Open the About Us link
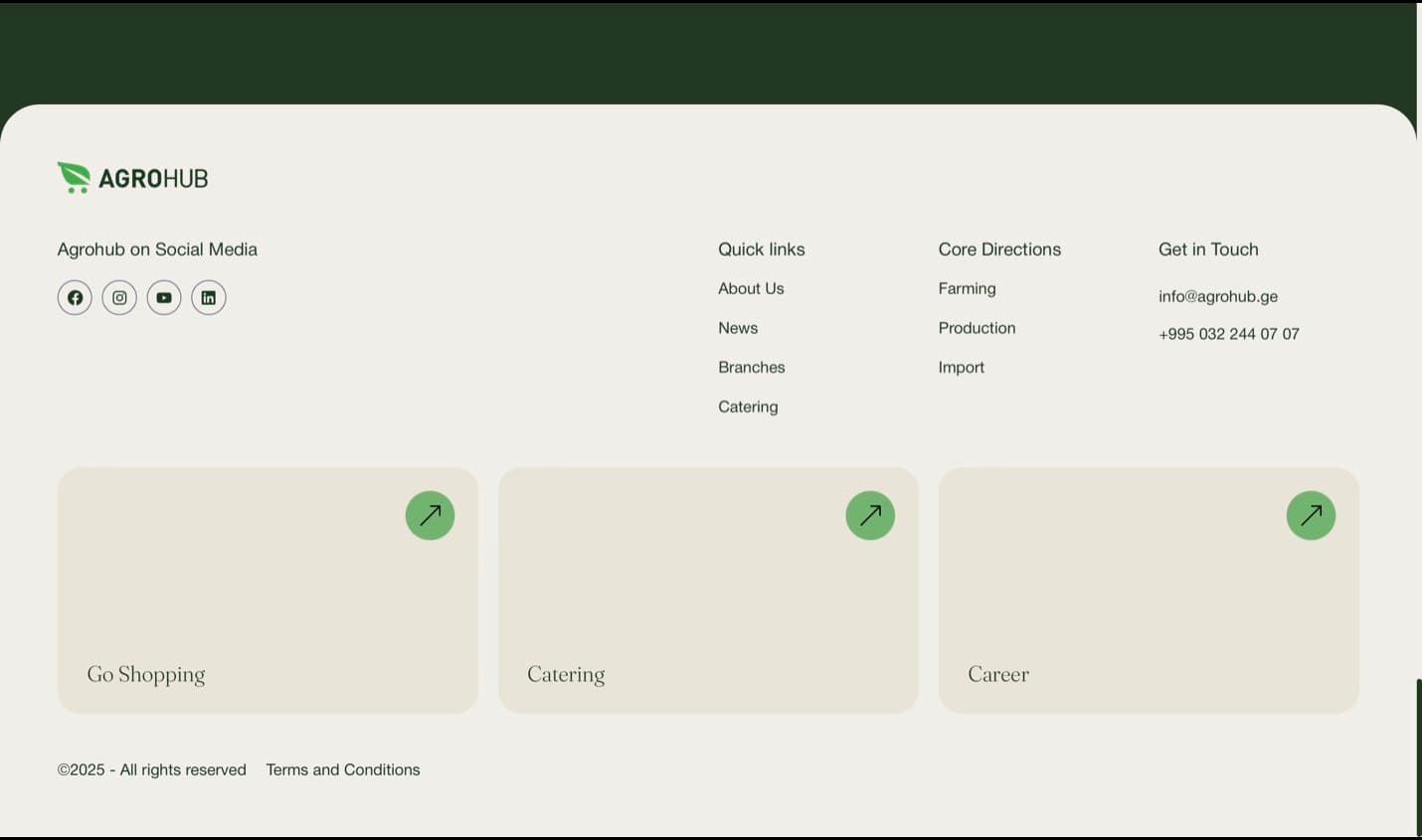The width and height of the screenshot is (1422, 840). coord(751,288)
